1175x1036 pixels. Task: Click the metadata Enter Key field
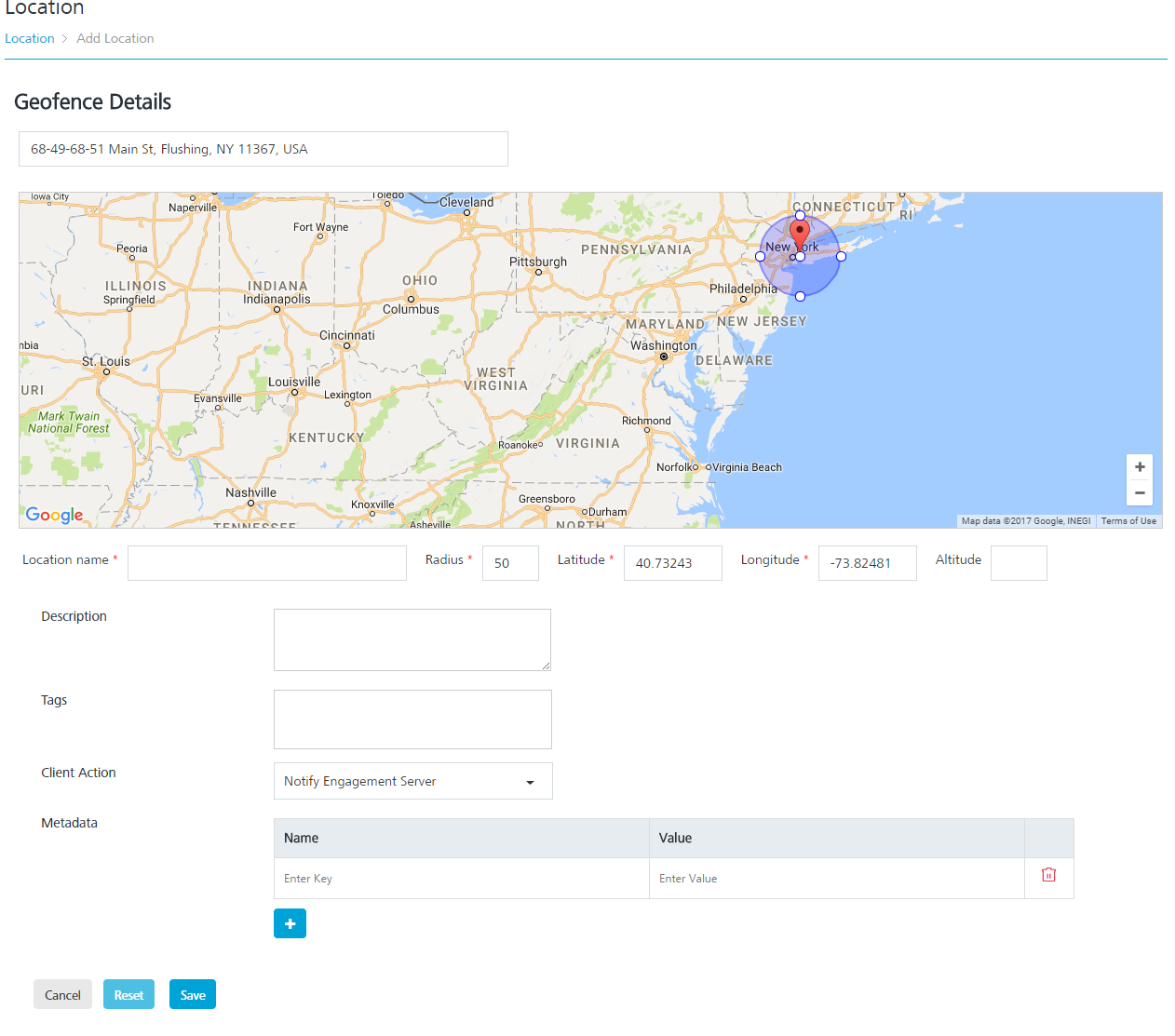coord(461,879)
